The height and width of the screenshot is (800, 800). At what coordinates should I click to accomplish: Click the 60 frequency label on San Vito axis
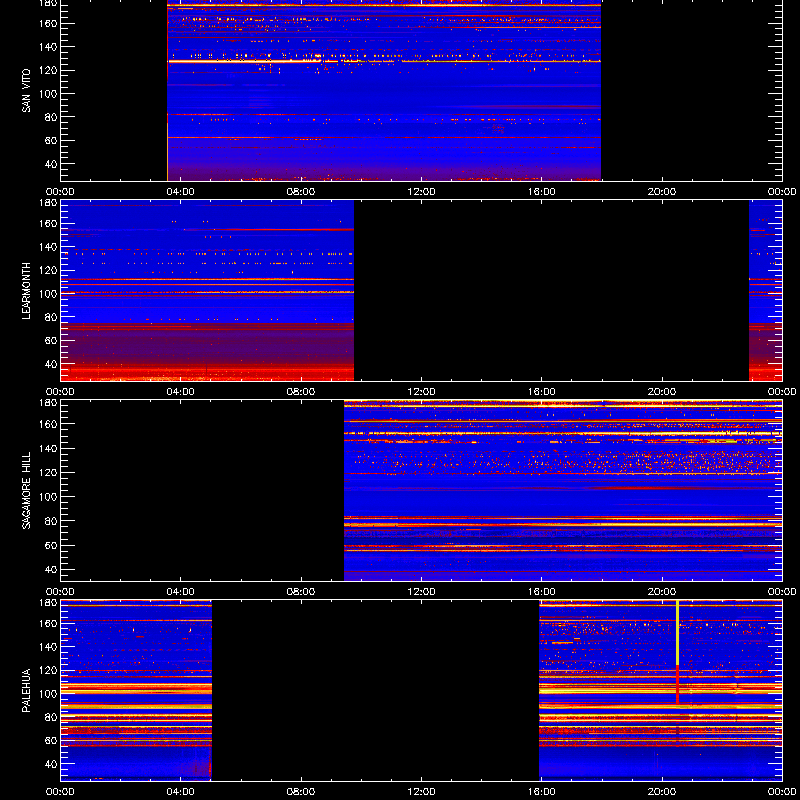click(x=52, y=140)
